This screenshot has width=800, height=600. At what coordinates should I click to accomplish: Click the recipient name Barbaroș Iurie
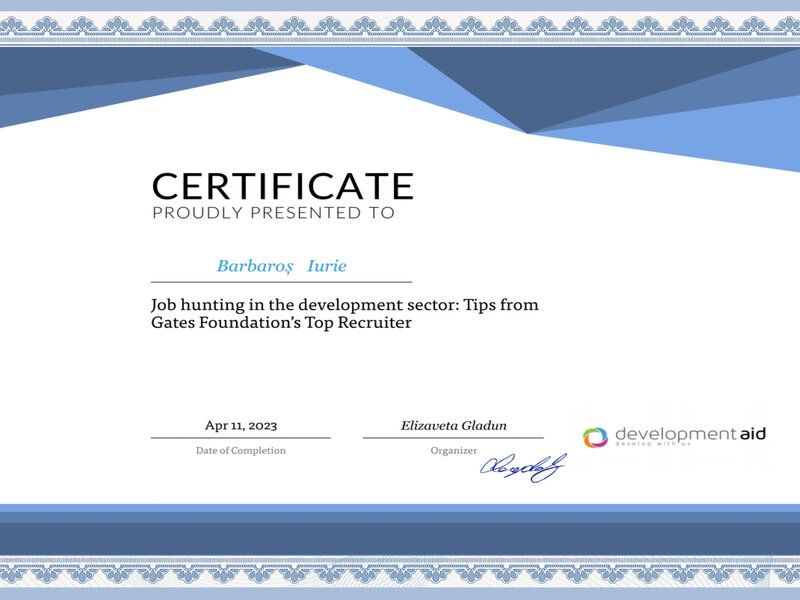281,266
